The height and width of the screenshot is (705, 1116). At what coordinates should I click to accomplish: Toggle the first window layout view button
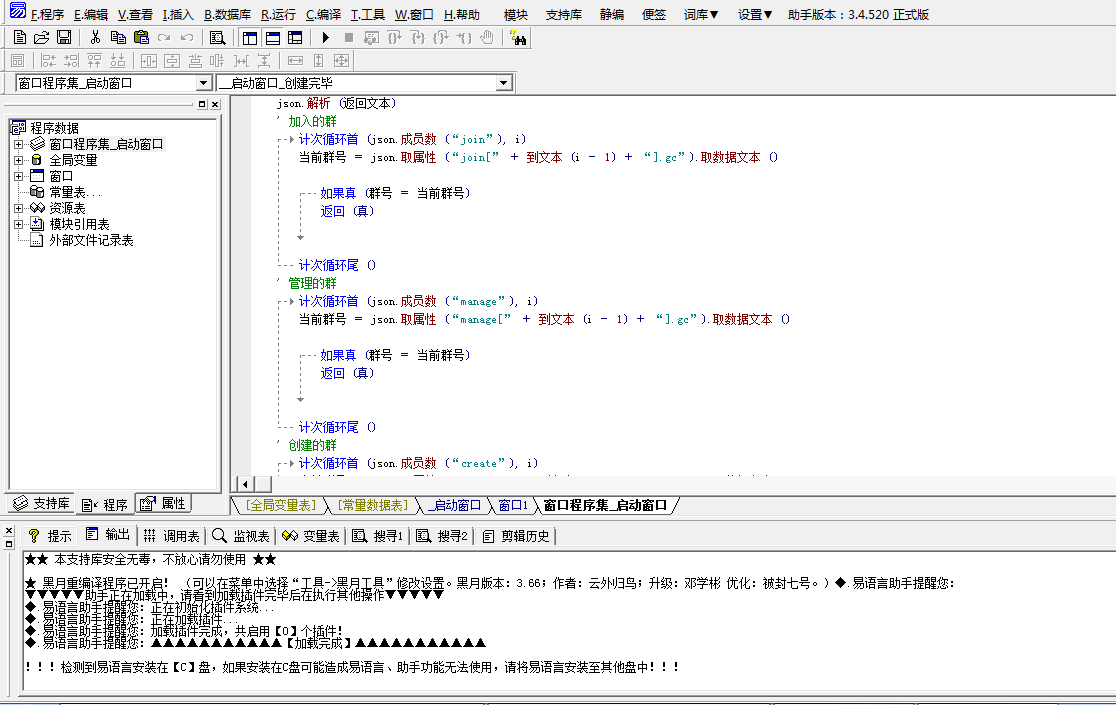tap(250, 38)
